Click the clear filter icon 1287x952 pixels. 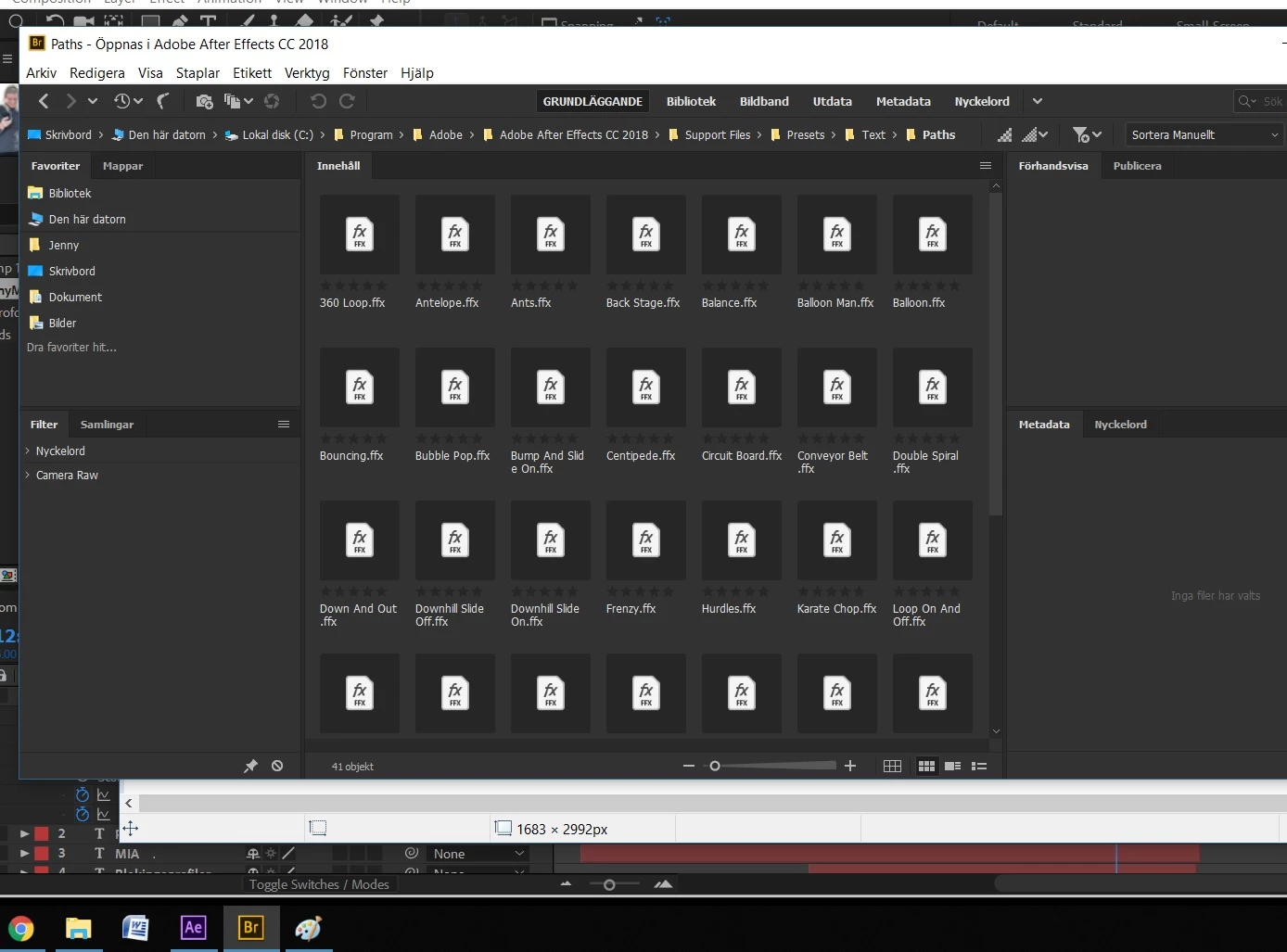tap(277, 766)
